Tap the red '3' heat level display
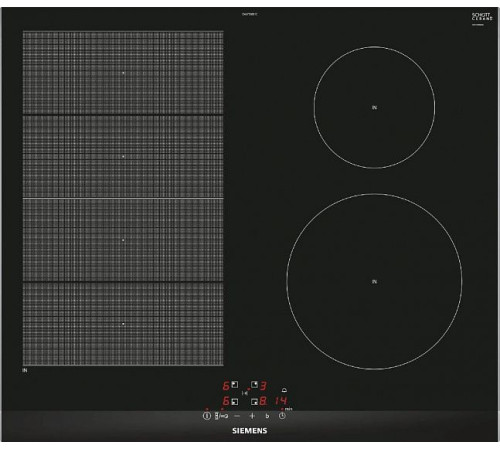The image size is (500, 450). tap(263, 386)
